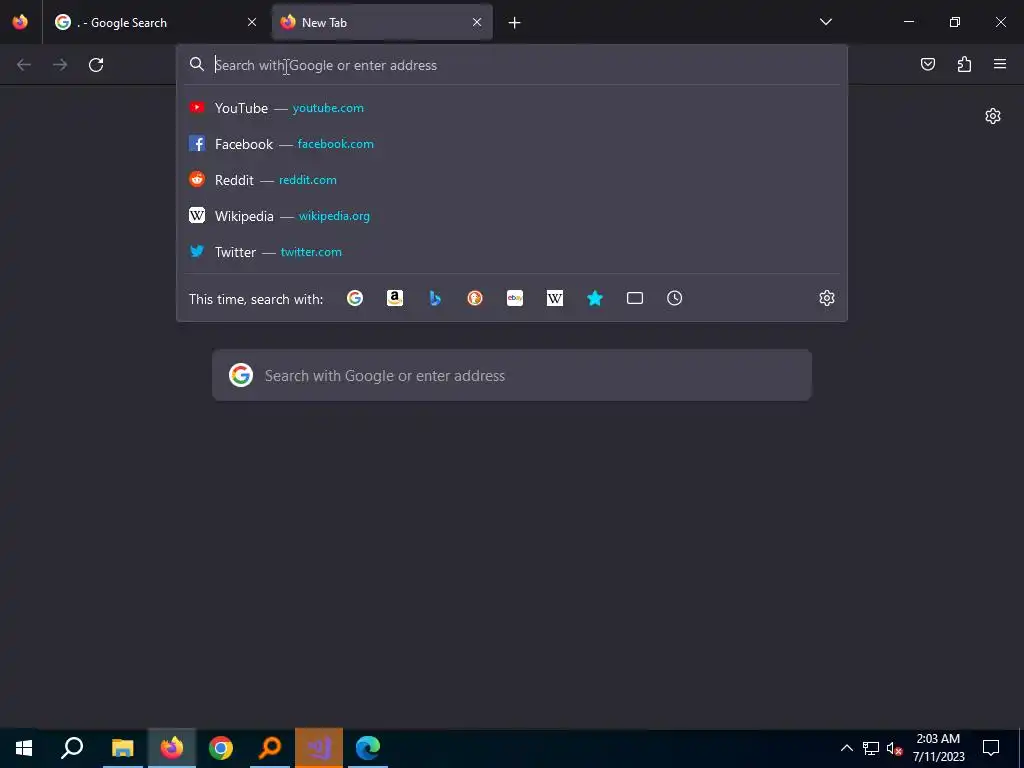Search this time with Bing icon

pyautogui.click(x=435, y=298)
